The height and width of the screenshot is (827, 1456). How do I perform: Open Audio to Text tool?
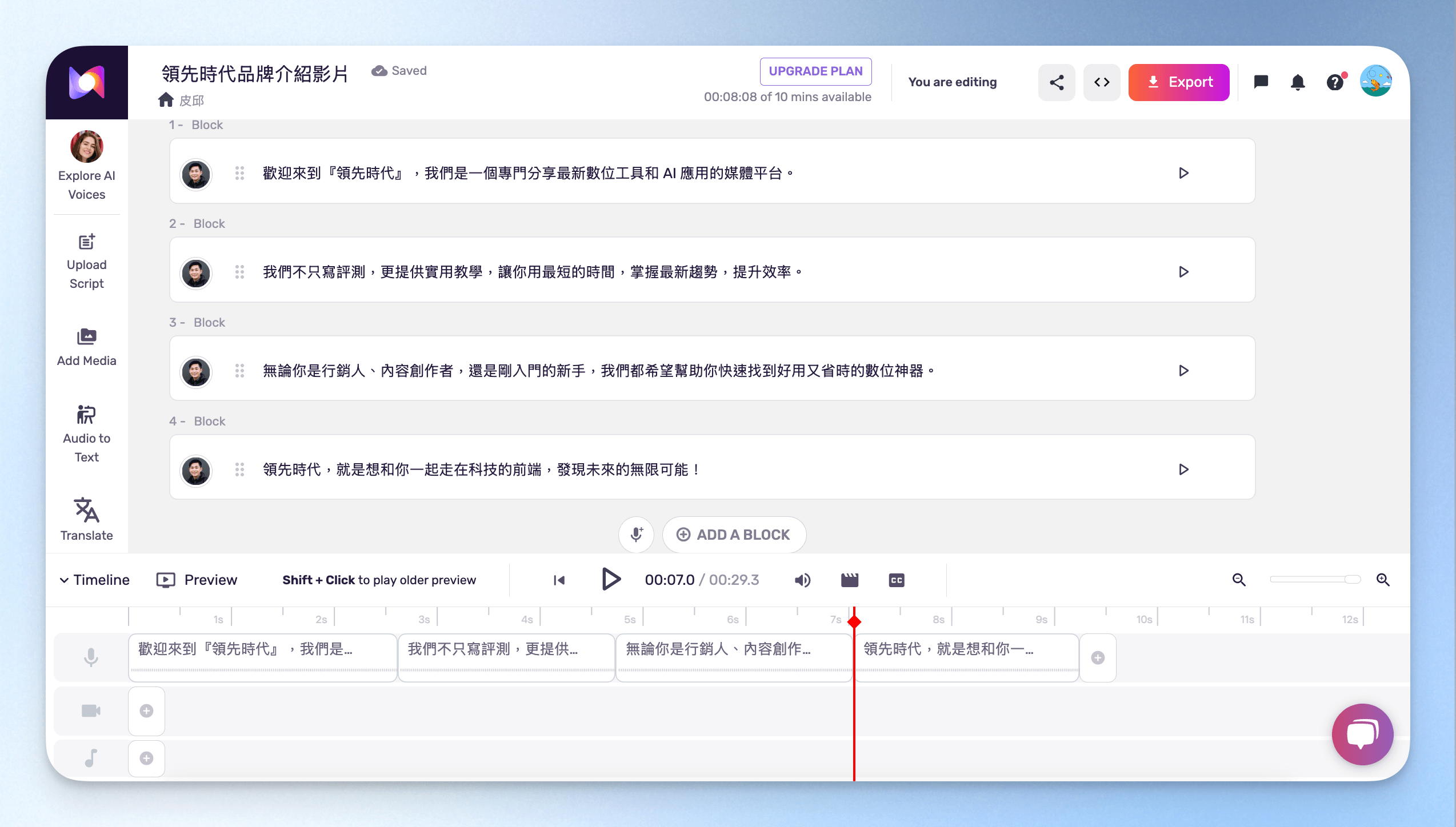[x=87, y=434]
